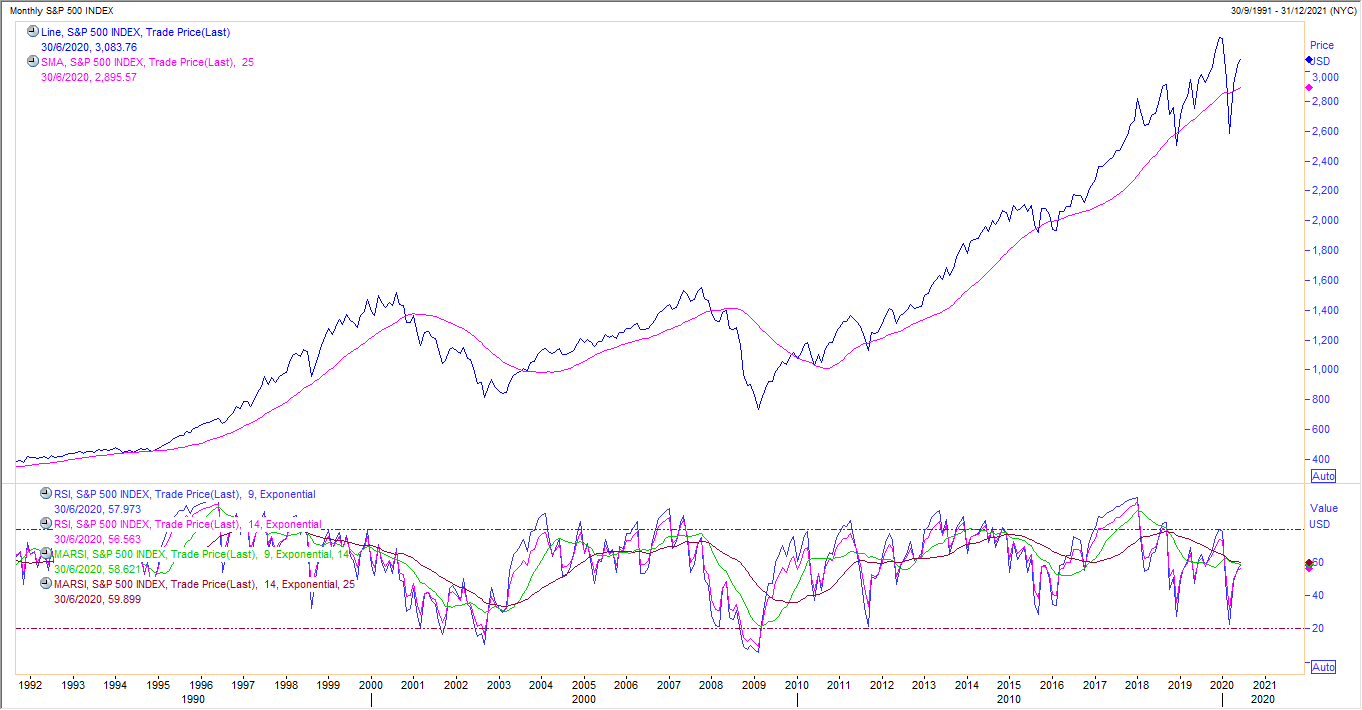Click the 3,000 label on the price axis
The height and width of the screenshot is (710, 1362).
pos(1325,77)
